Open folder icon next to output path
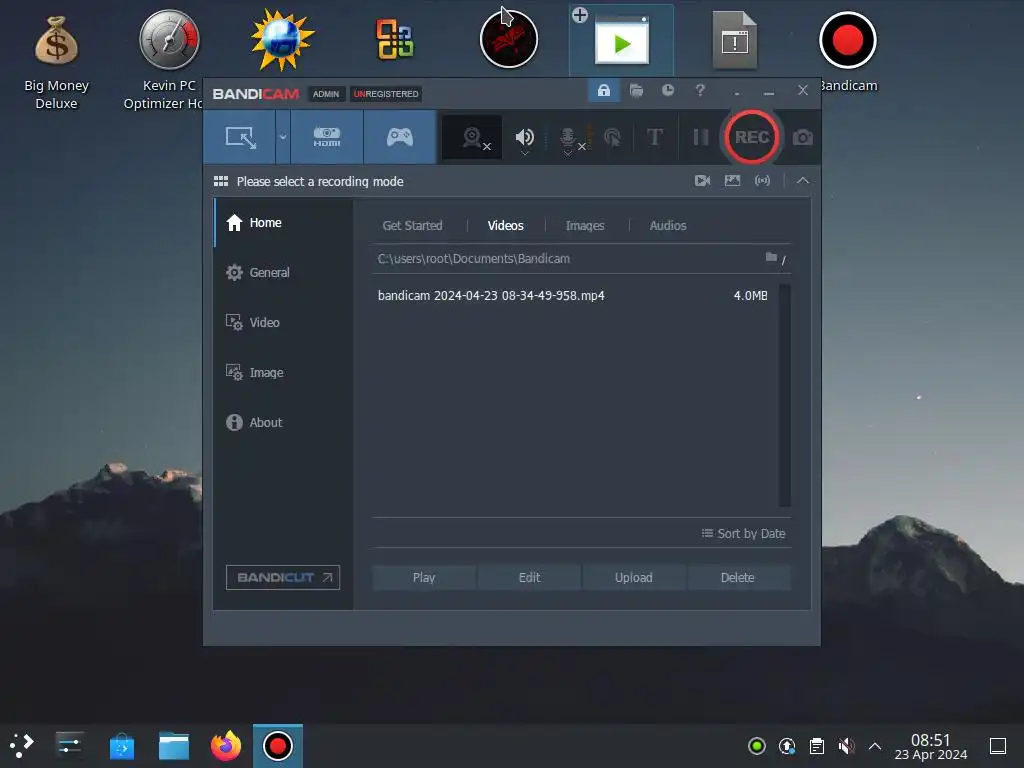 click(x=771, y=258)
